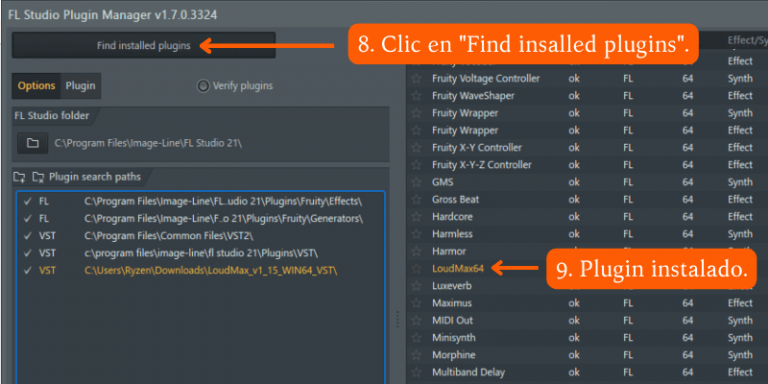The width and height of the screenshot is (768, 384).
Task: Select the Morphine plugin name
Action: click(454, 355)
